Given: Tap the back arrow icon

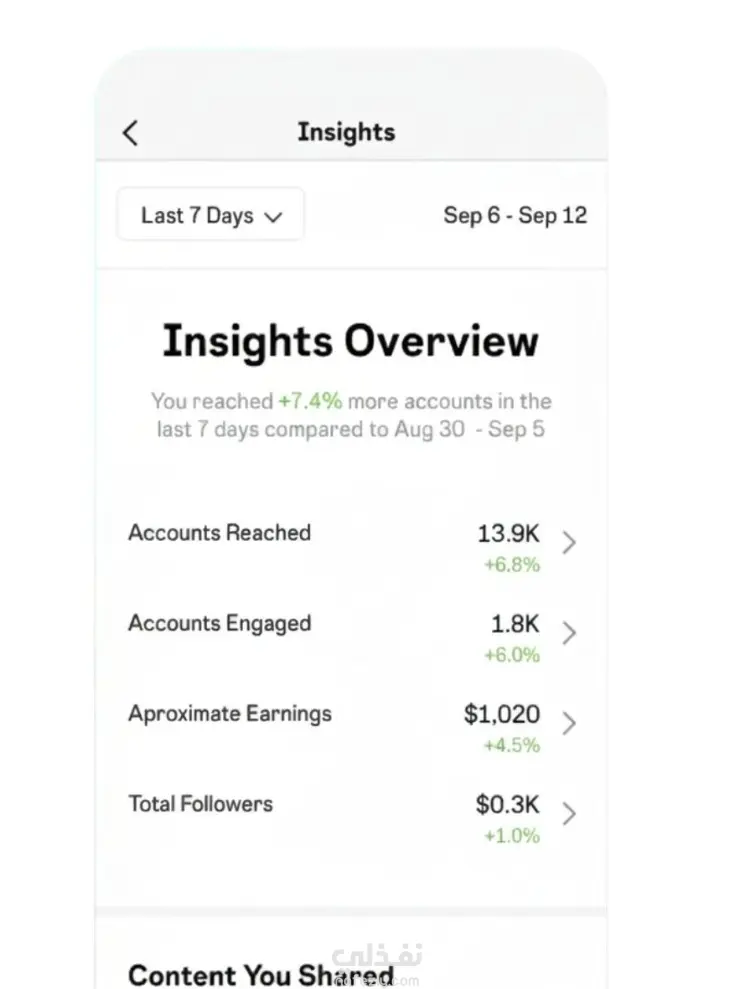Looking at the screenshot, I should [130, 133].
